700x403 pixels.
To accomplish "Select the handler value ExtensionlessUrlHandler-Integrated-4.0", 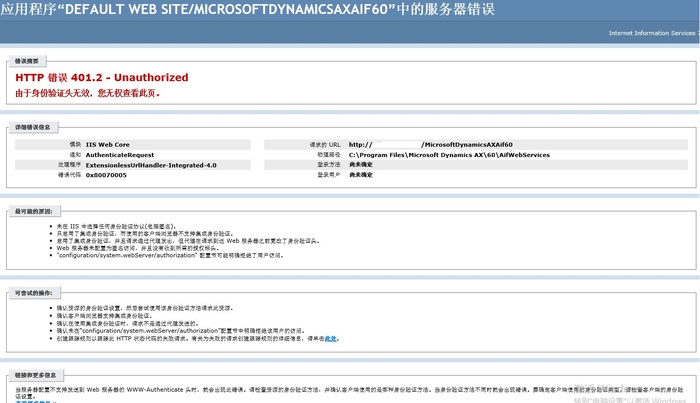I will click(151, 165).
